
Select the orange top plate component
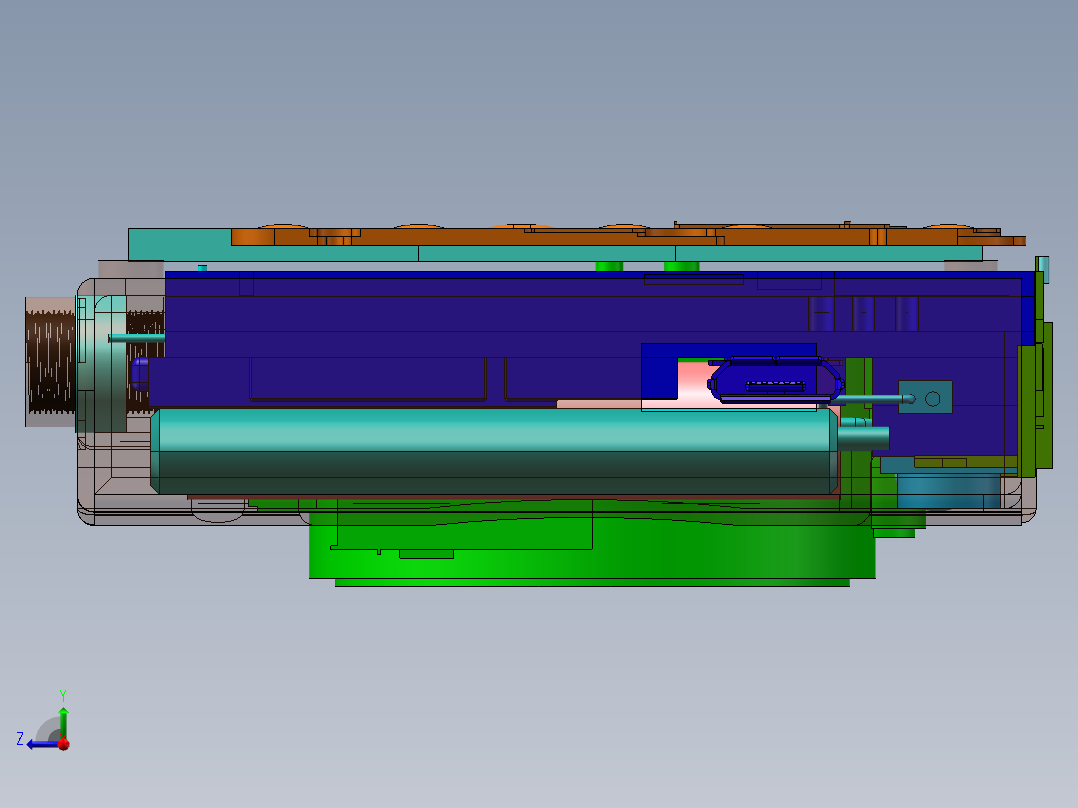pos(628,235)
